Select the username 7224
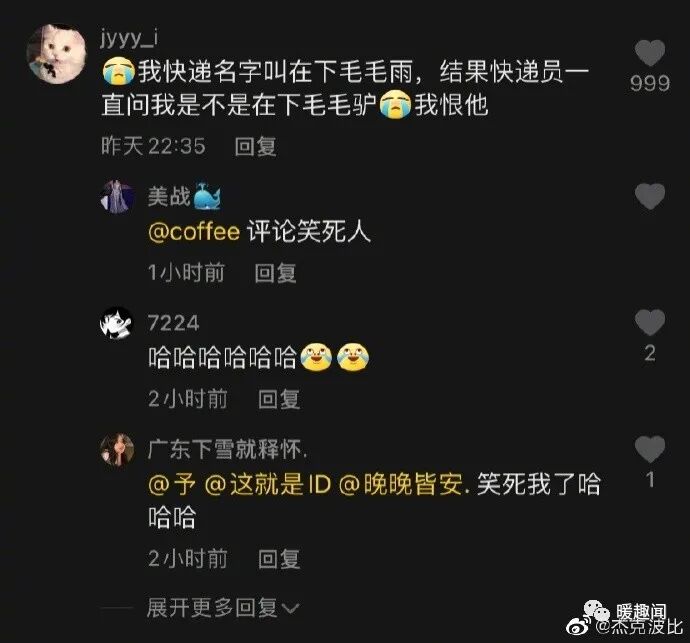Viewport: 690px width, 643px height. click(173, 323)
